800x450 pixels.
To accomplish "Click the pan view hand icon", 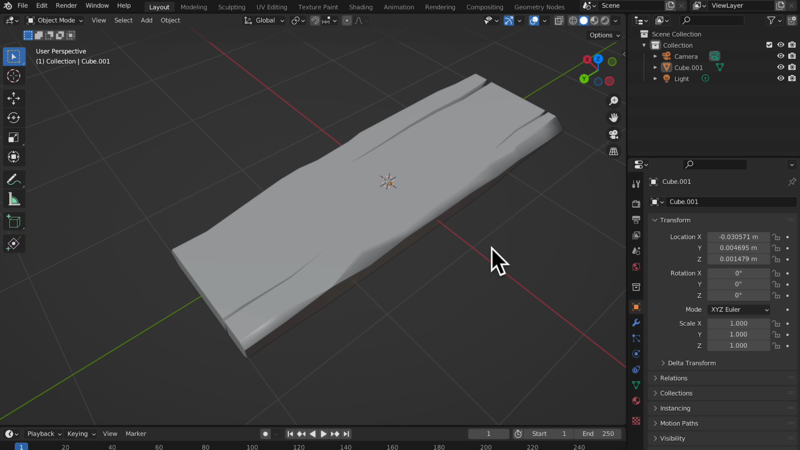I will [613, 118].
